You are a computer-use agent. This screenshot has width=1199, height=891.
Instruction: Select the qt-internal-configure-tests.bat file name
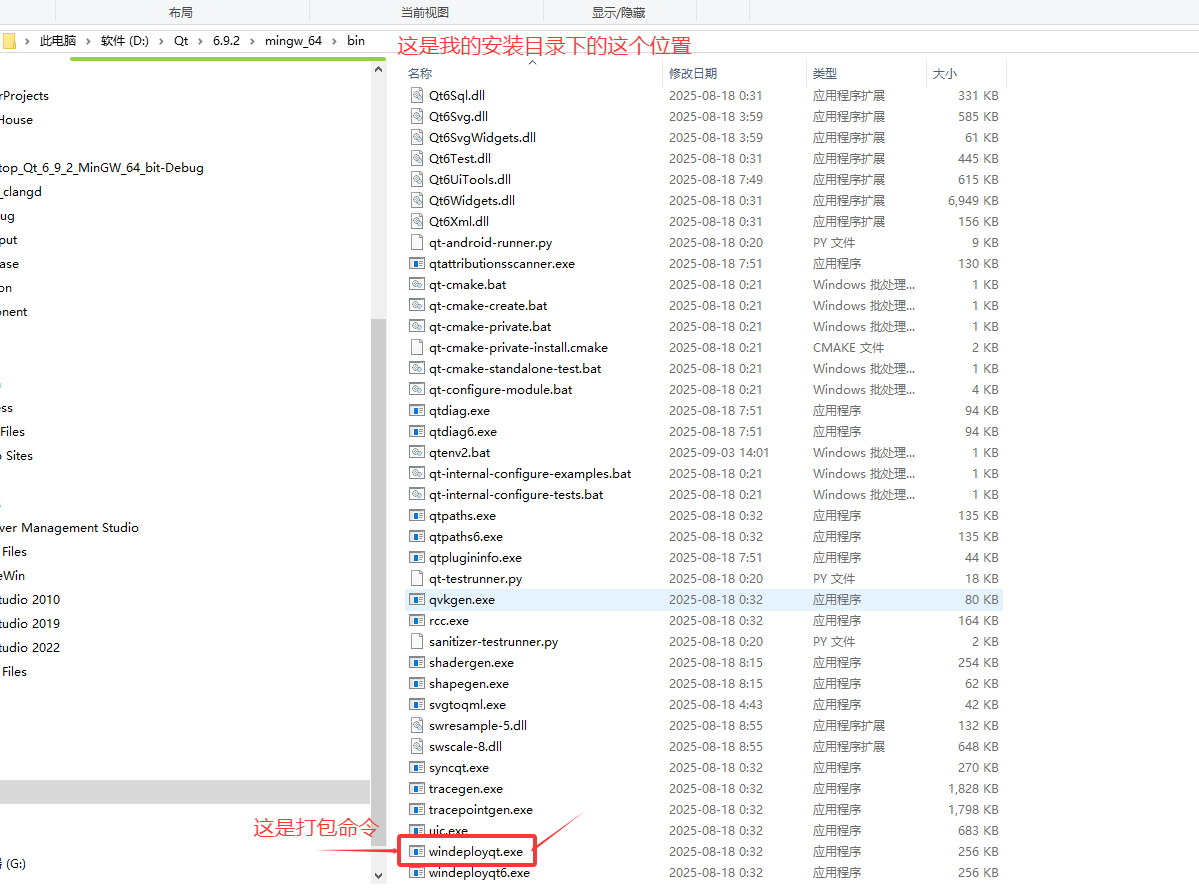[x=516, y=495]
